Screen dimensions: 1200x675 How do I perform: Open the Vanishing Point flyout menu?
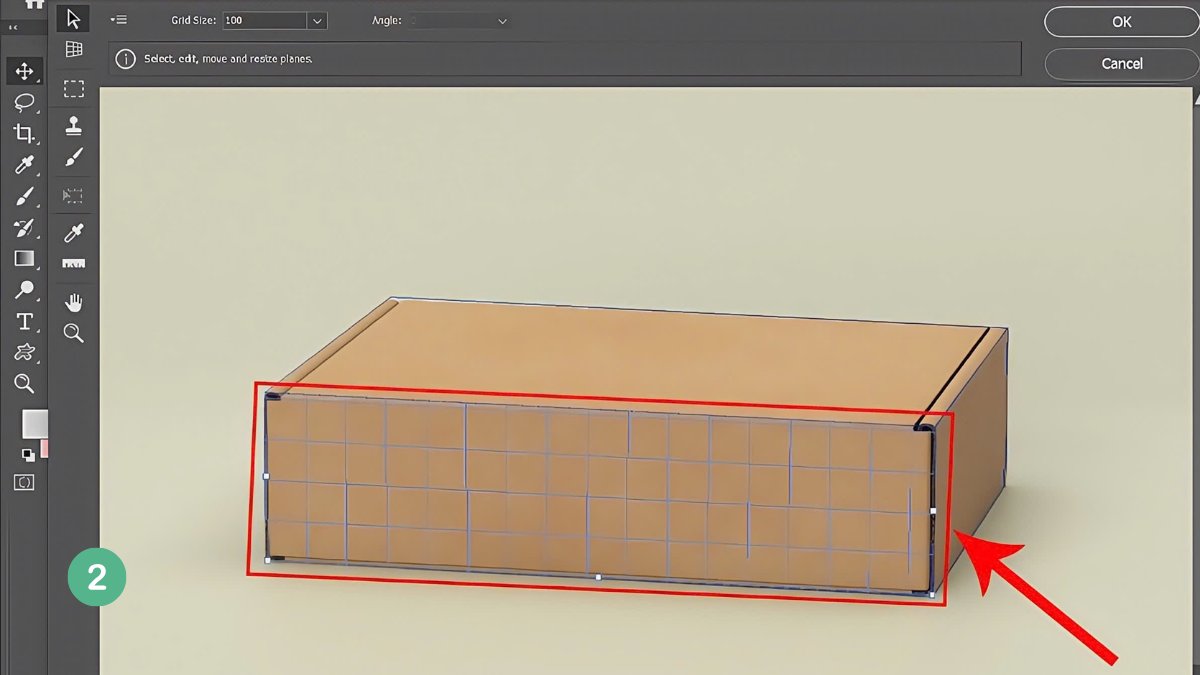pyautogui.click(x=119, y=19)
